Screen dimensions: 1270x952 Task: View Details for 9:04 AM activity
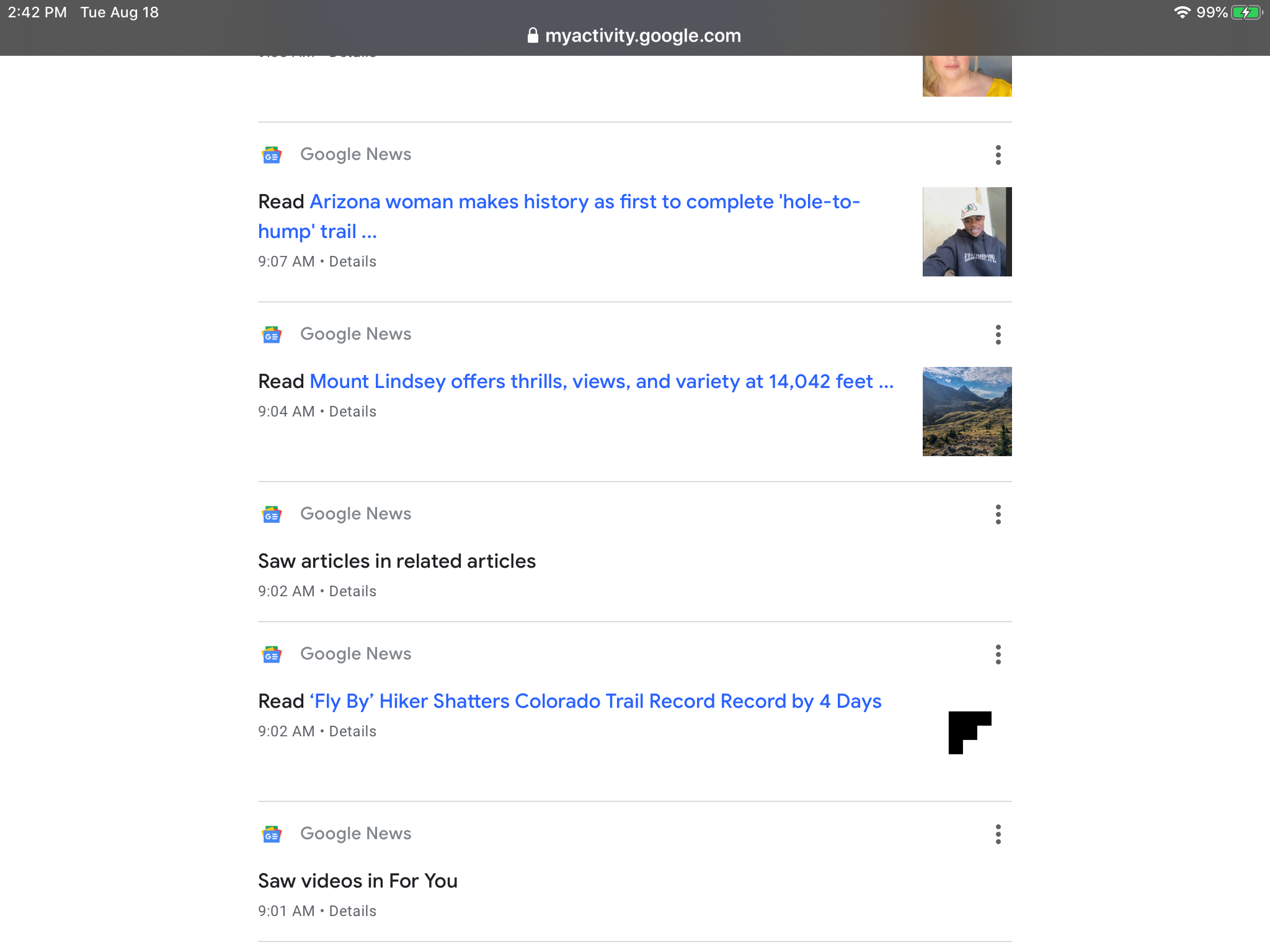pos(352,412)
